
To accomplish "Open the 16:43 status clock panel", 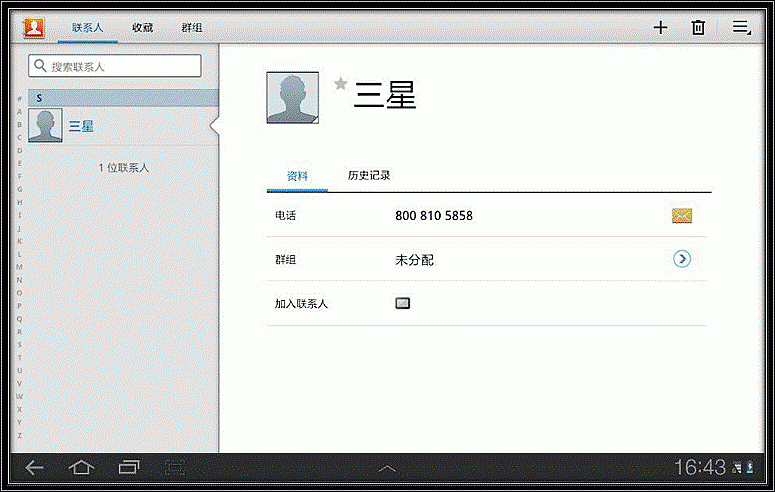I will coord(700,467).
